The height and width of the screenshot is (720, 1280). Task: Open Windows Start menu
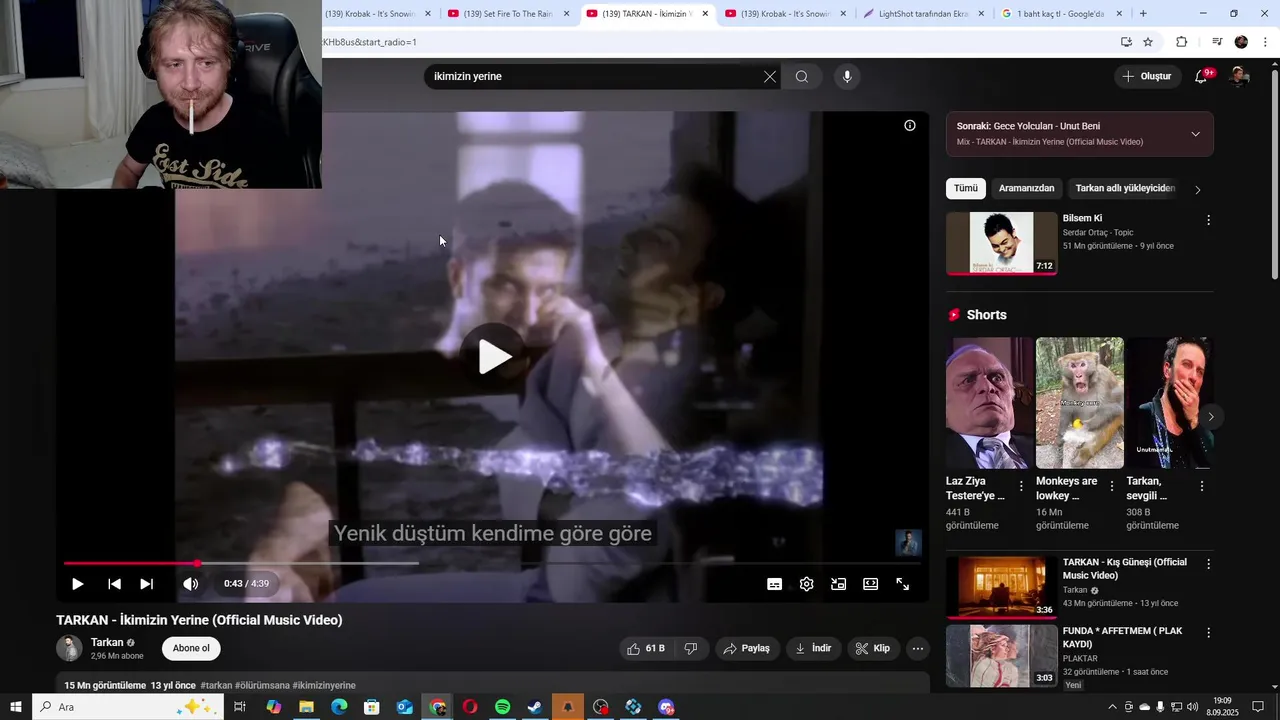tap(16, 707)
